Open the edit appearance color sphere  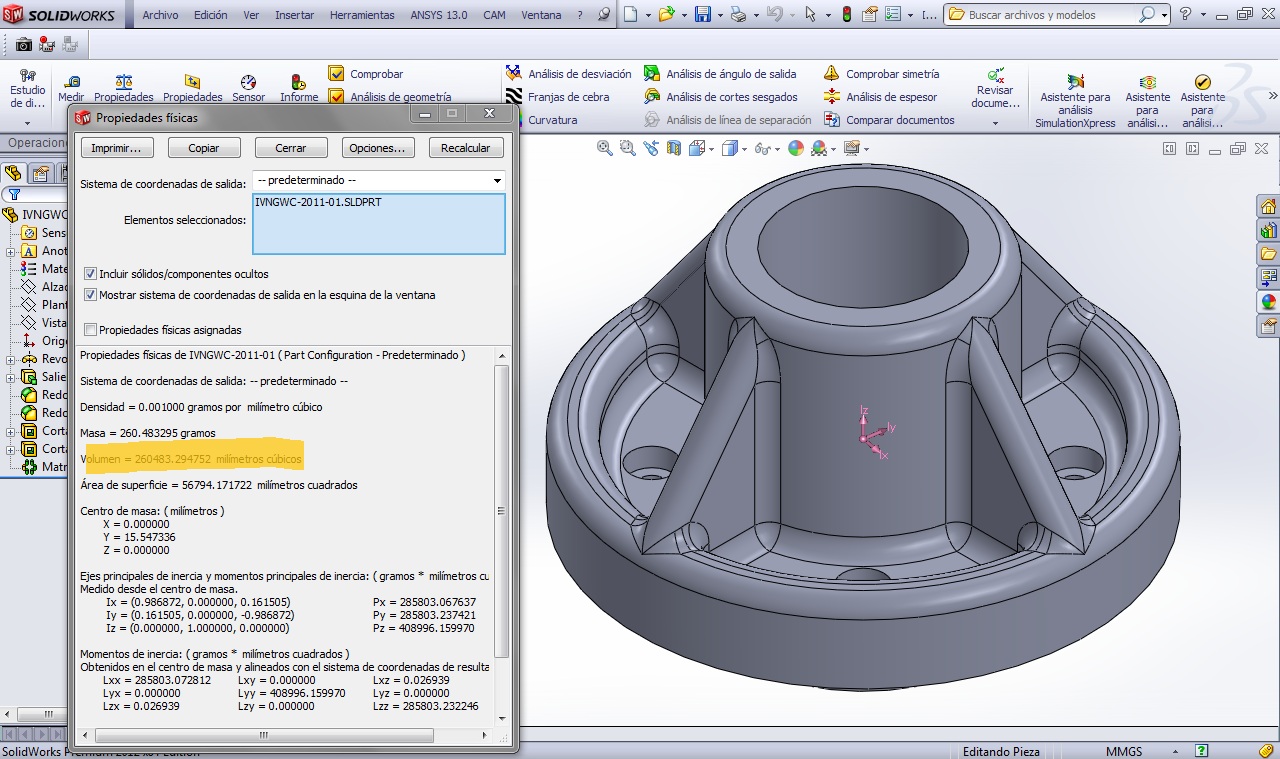point(796,148)
